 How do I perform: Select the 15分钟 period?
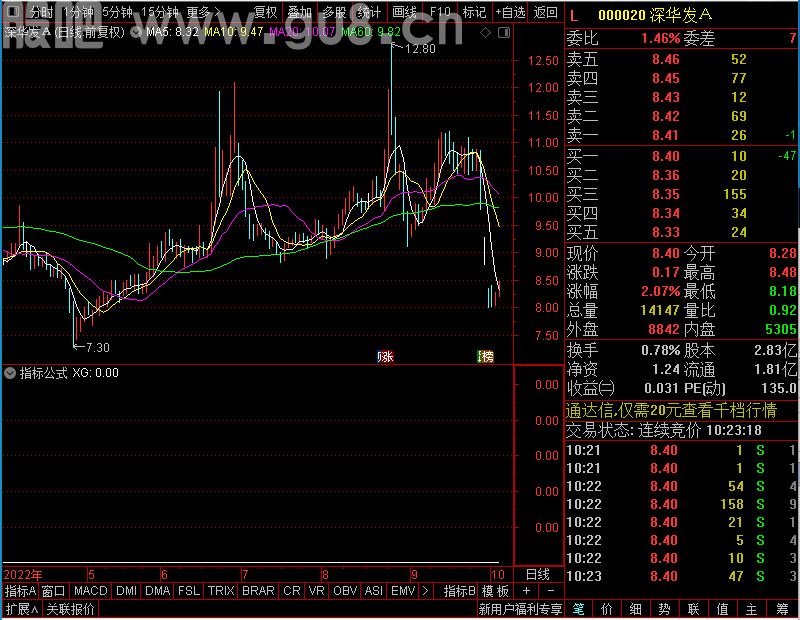tap(160, 12)
